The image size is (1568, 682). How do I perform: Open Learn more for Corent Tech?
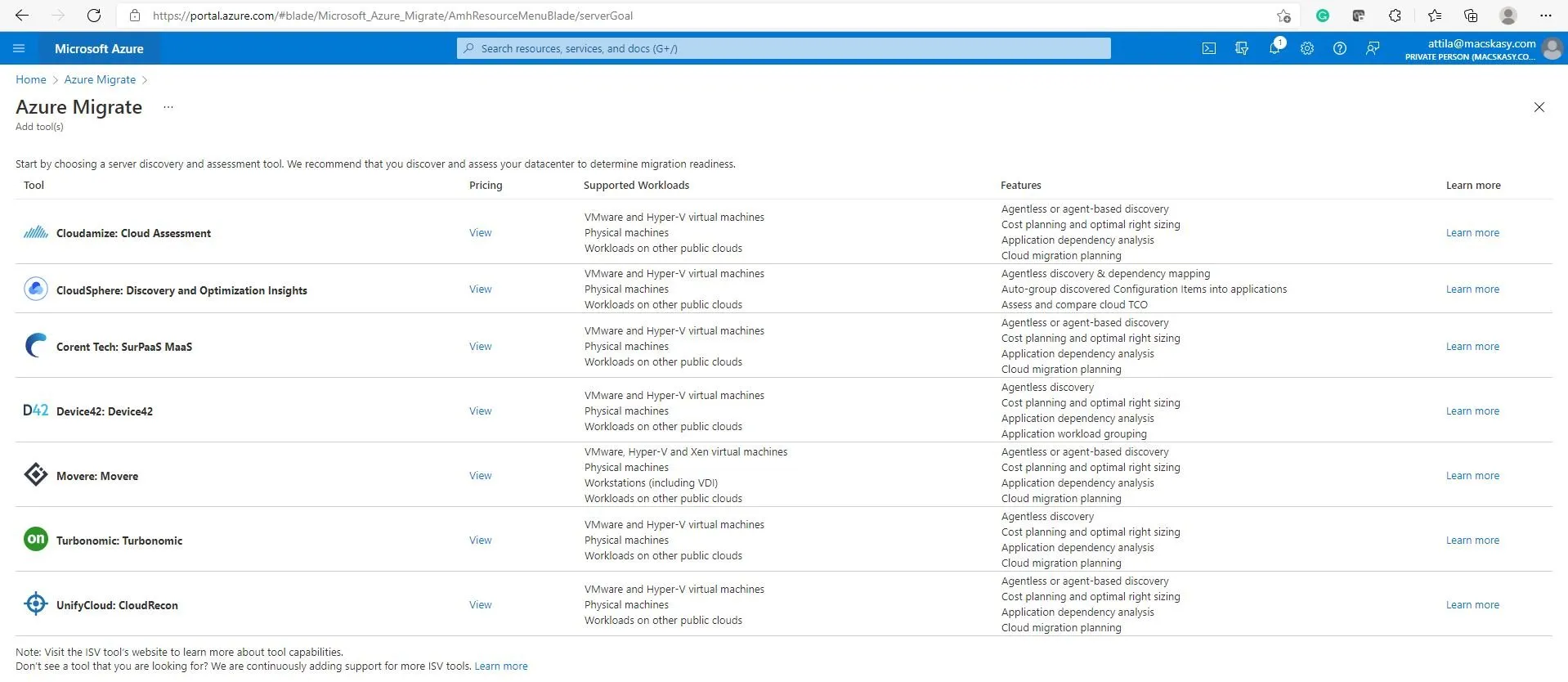1472,347
